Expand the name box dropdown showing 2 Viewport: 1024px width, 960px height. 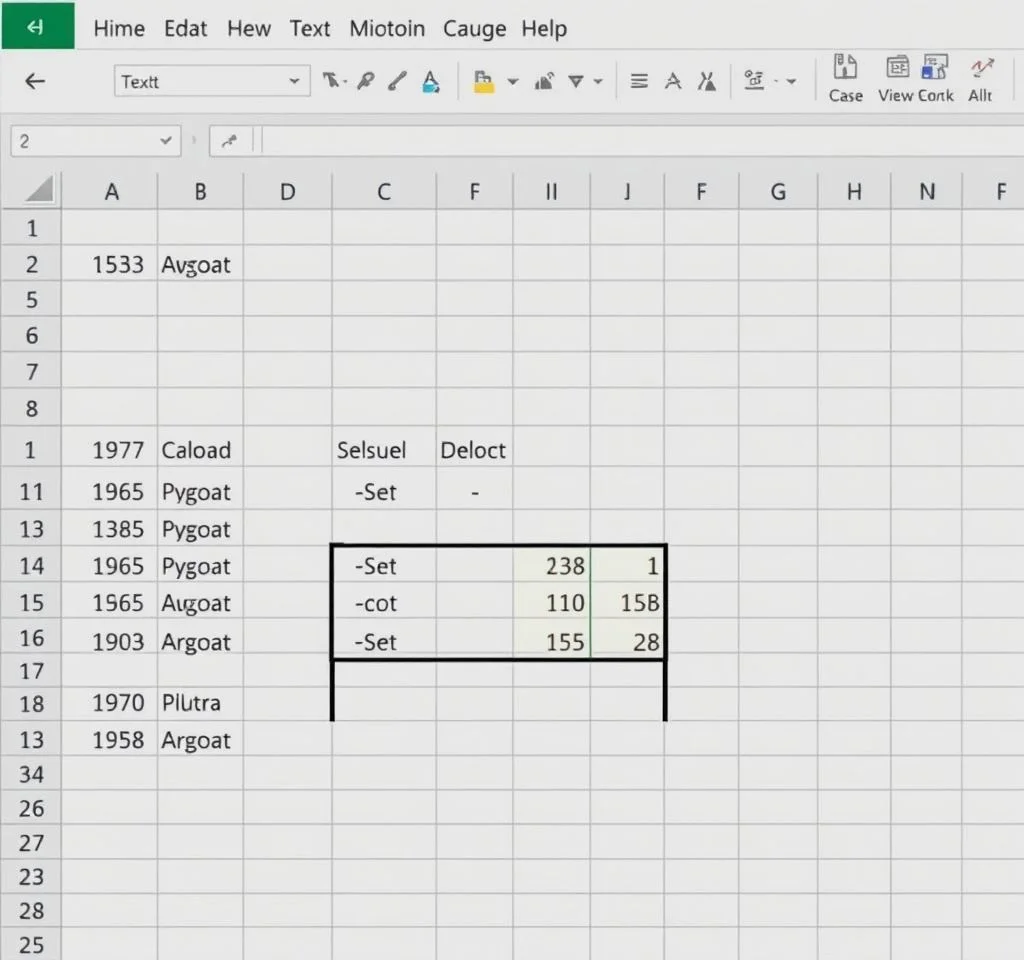165,141
